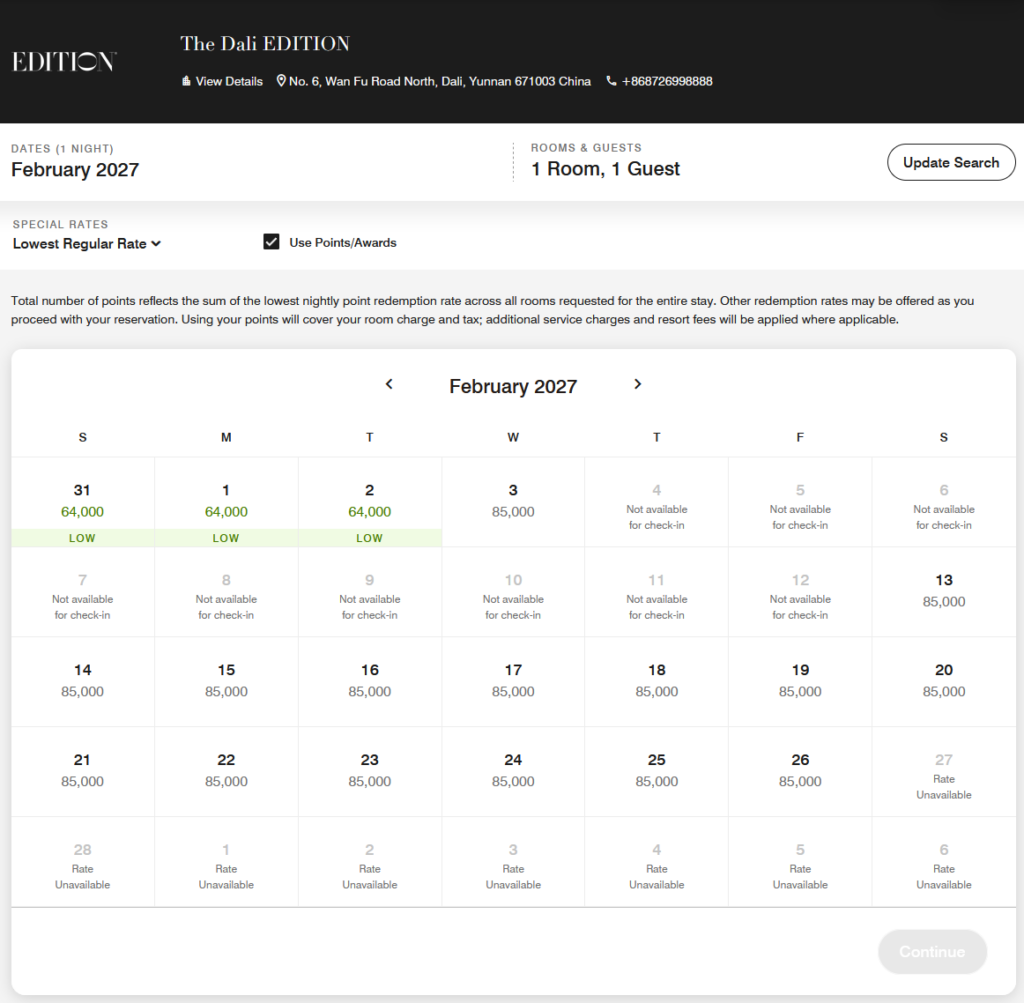Click the location pin icon
Screen dimensions: 1024x1003
pyautogui.click(x=282, y=81)
